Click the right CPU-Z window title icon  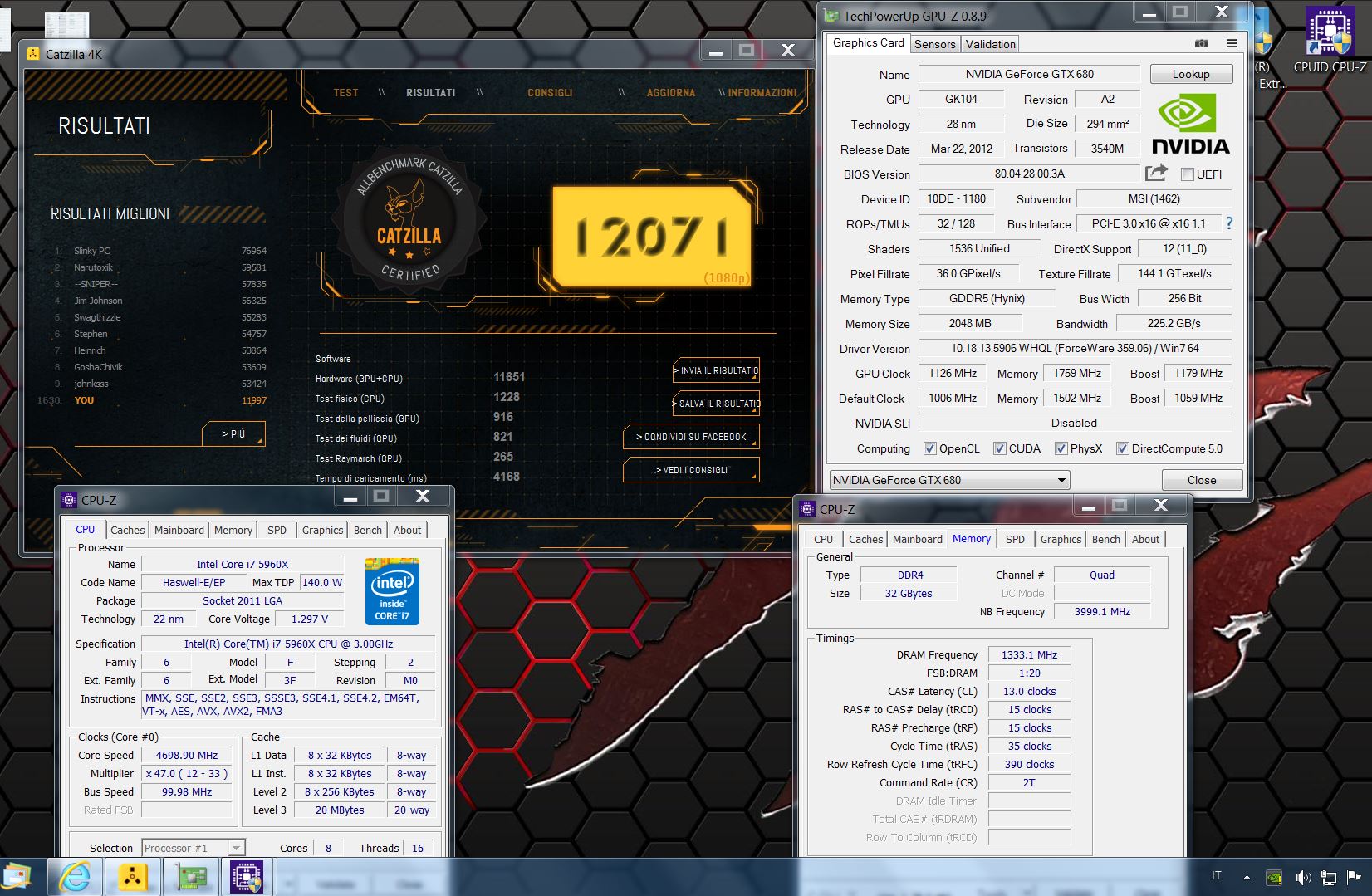pos(807,509)
